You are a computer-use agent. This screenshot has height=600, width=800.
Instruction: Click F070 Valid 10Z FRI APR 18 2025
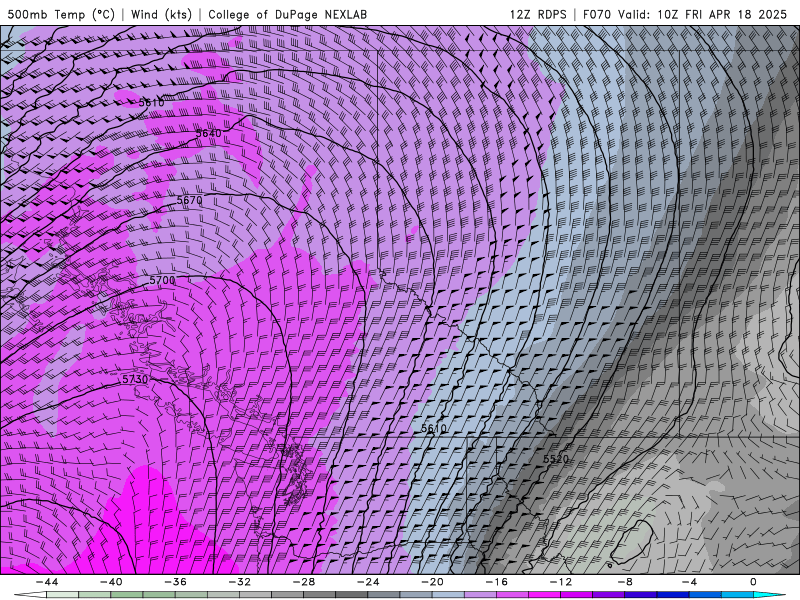point(685,14)
